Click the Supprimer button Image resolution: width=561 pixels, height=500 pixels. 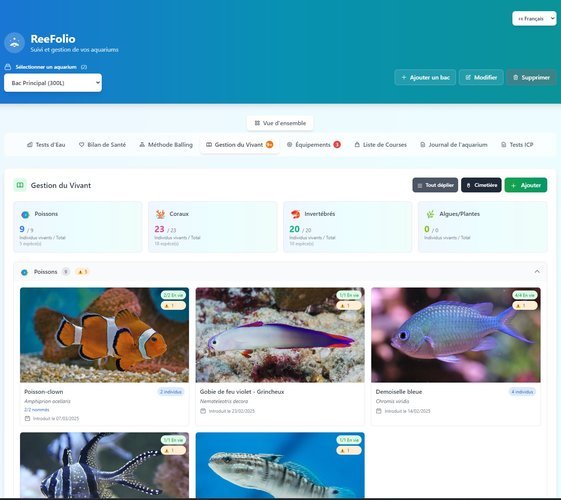tap(531, 77)
